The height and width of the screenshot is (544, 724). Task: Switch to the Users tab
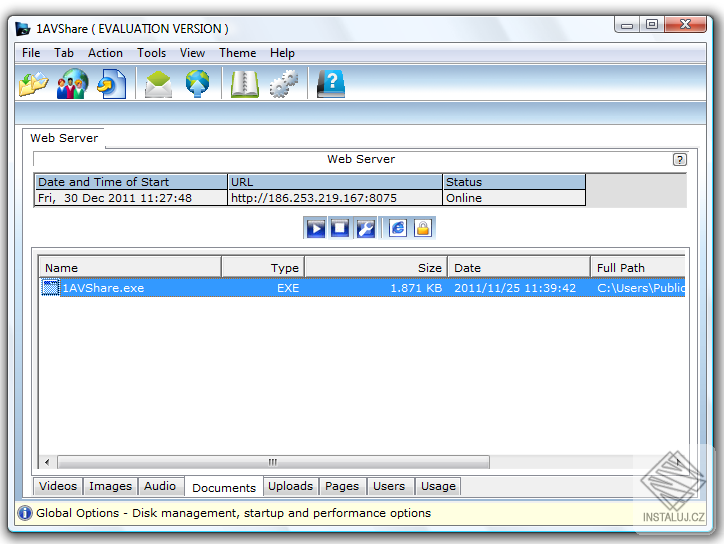tap(389, 486)
